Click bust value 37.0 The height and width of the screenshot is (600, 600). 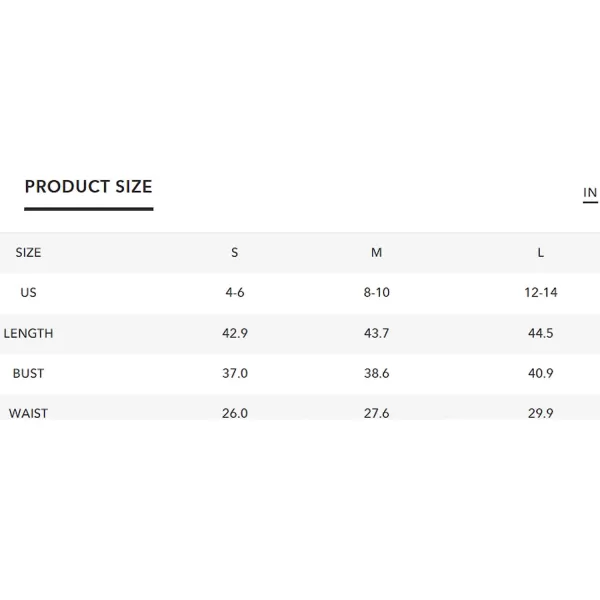click(235, 373)
